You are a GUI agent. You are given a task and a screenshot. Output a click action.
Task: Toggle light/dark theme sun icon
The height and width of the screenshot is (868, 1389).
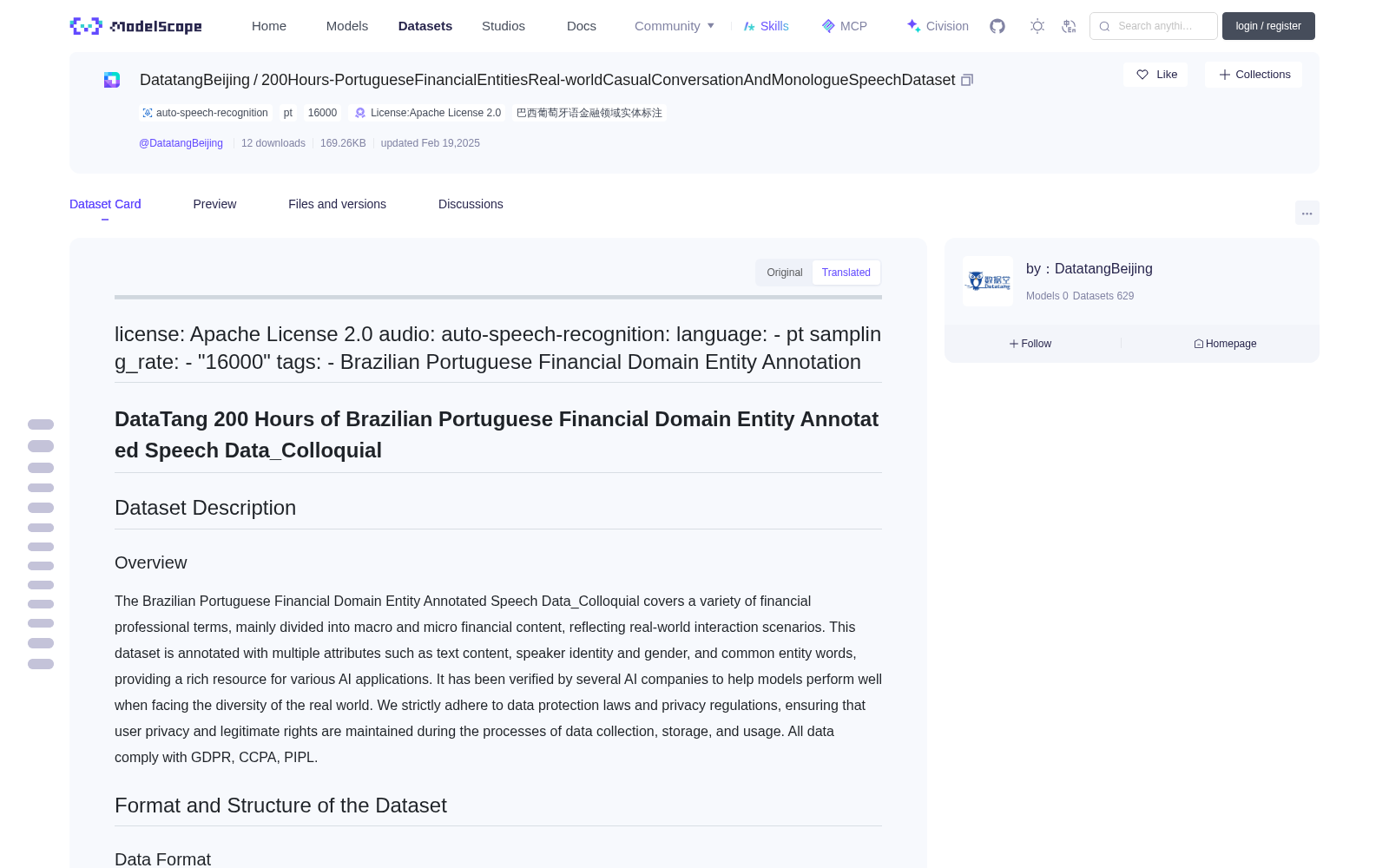1037,26
